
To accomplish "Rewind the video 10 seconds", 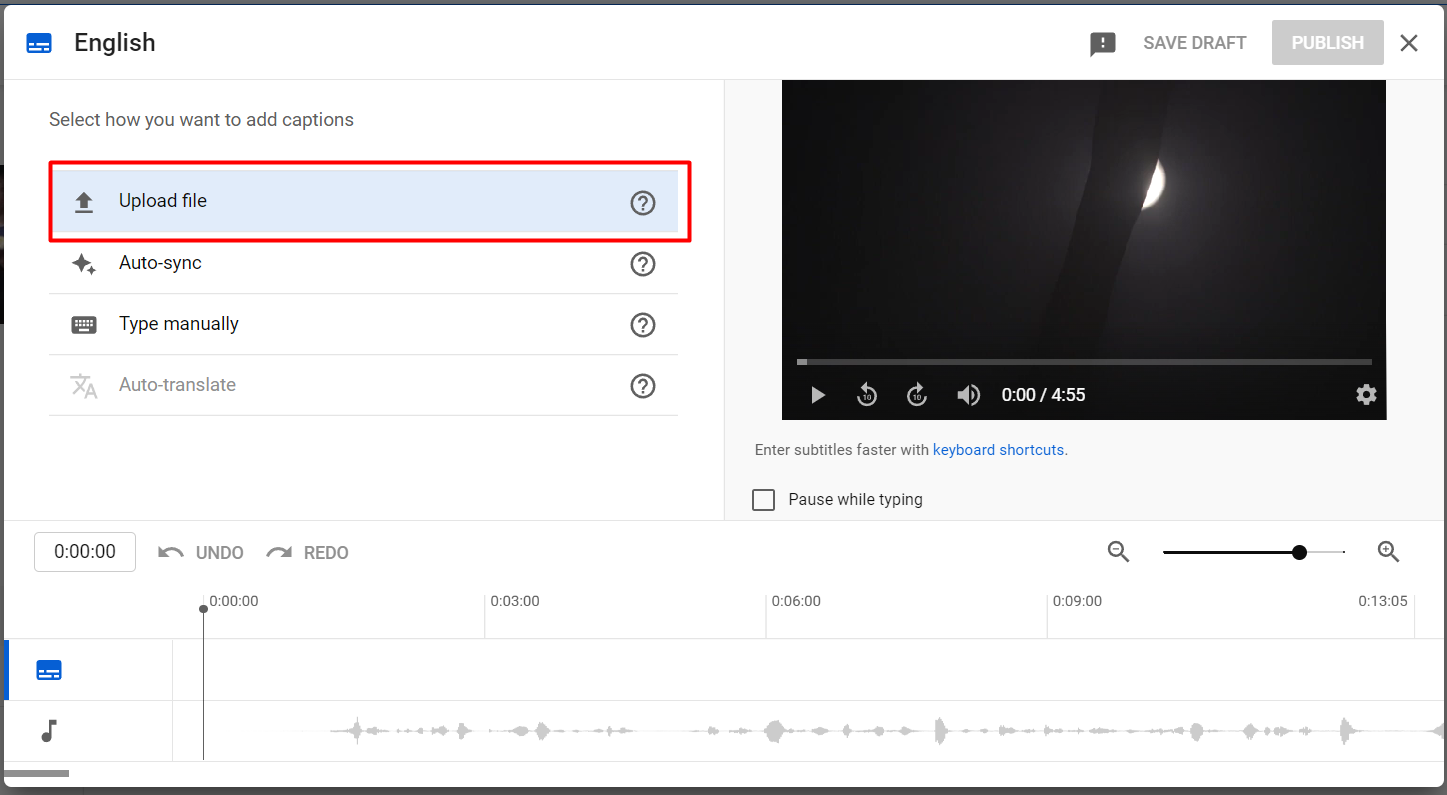I will 867,395.
